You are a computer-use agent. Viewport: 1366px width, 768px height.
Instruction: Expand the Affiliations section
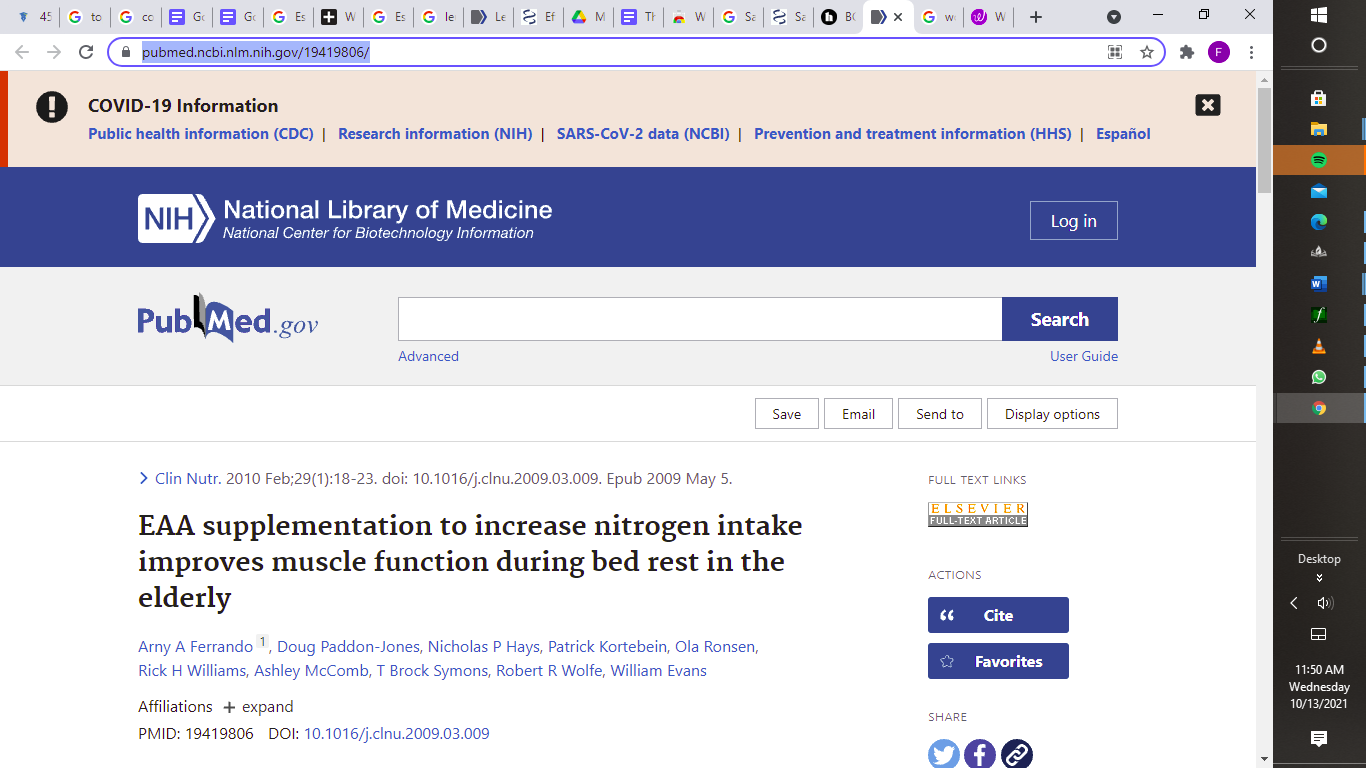click(x=258, y=707)
